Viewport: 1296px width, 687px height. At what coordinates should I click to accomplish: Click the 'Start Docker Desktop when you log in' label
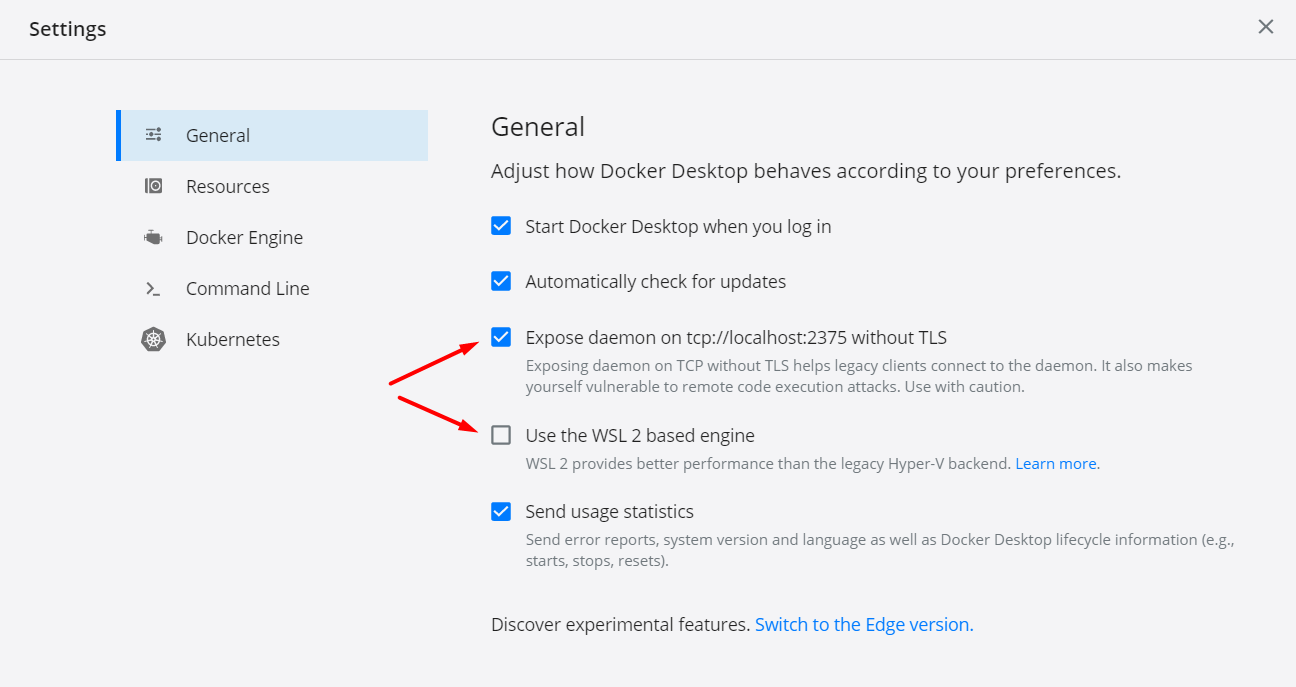678,226
